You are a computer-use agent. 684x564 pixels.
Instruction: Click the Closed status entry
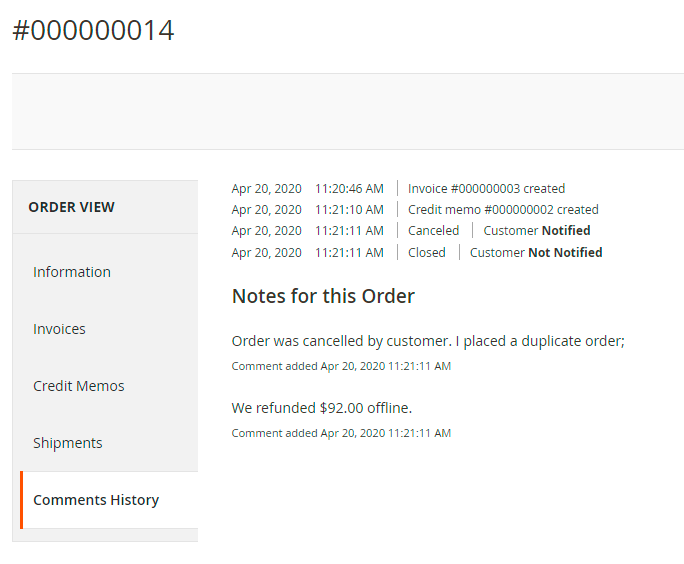427,253
